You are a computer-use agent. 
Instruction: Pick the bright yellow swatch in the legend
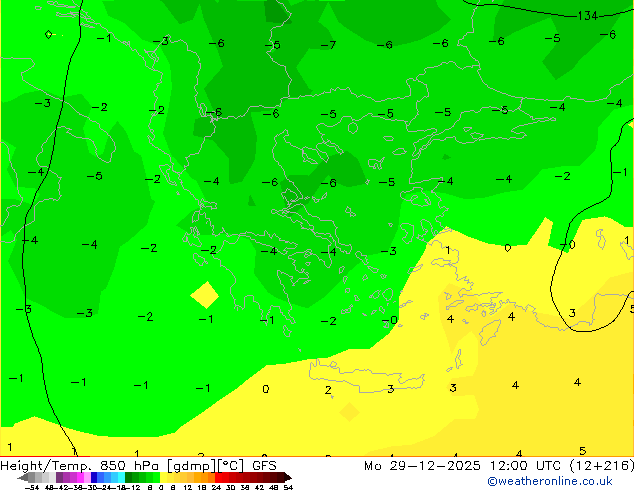pos(163,477)
